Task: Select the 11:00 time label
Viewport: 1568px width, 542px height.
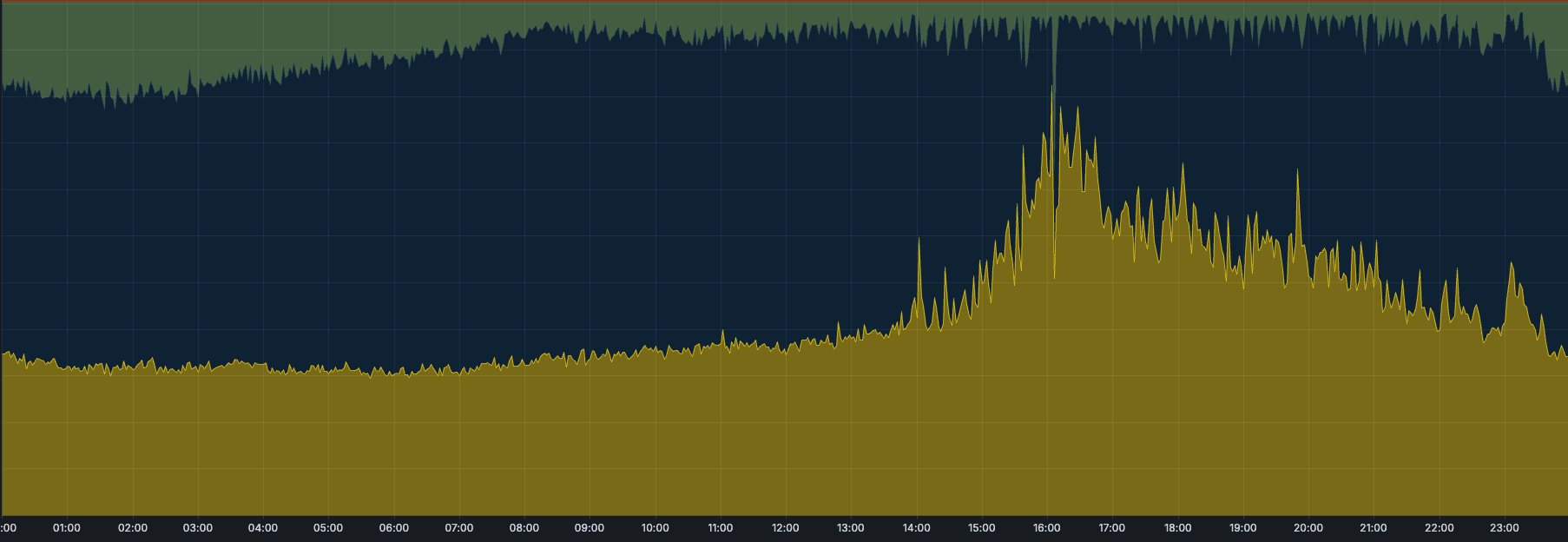Action: tap(720, 528)
